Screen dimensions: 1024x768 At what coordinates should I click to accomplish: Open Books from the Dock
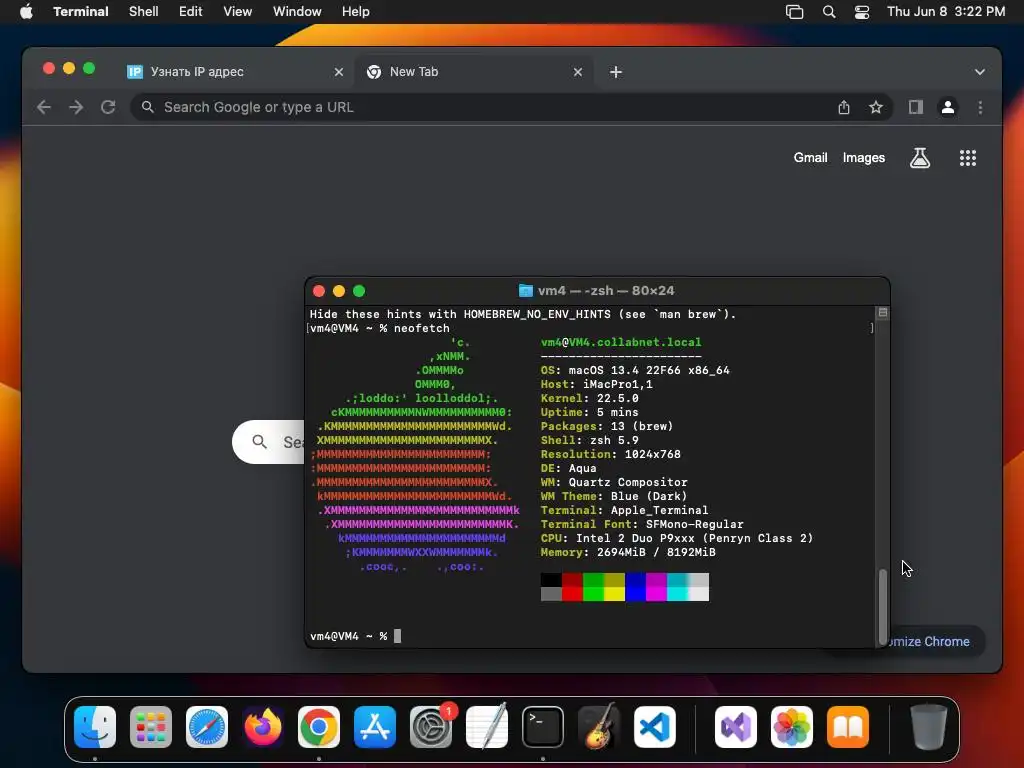pos(848,727)
